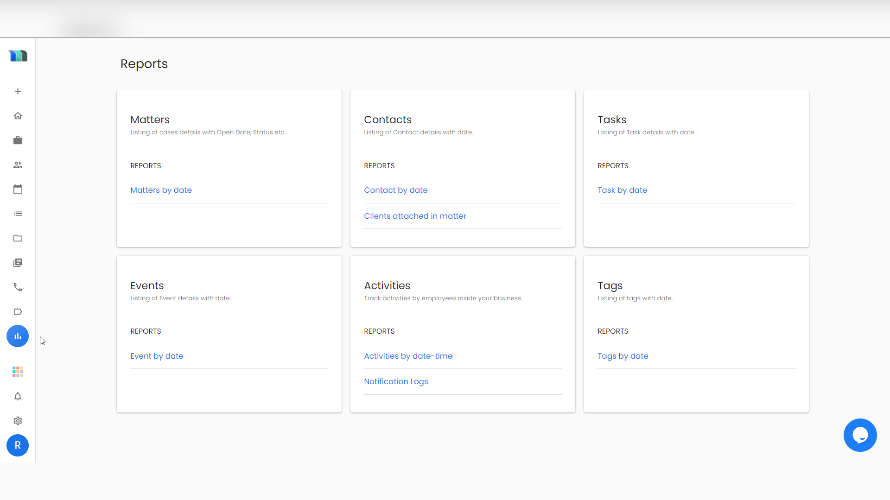Open the user profile avatar R
Image resolution: width=890 pixels, height=500 pixels.
click(x=17, y=446)
